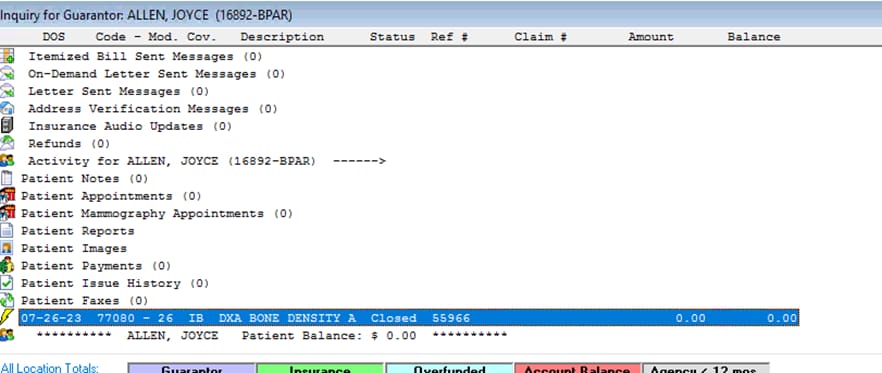
Task: Click the Patient Notes notepad icon
Action: click(7, 178)
